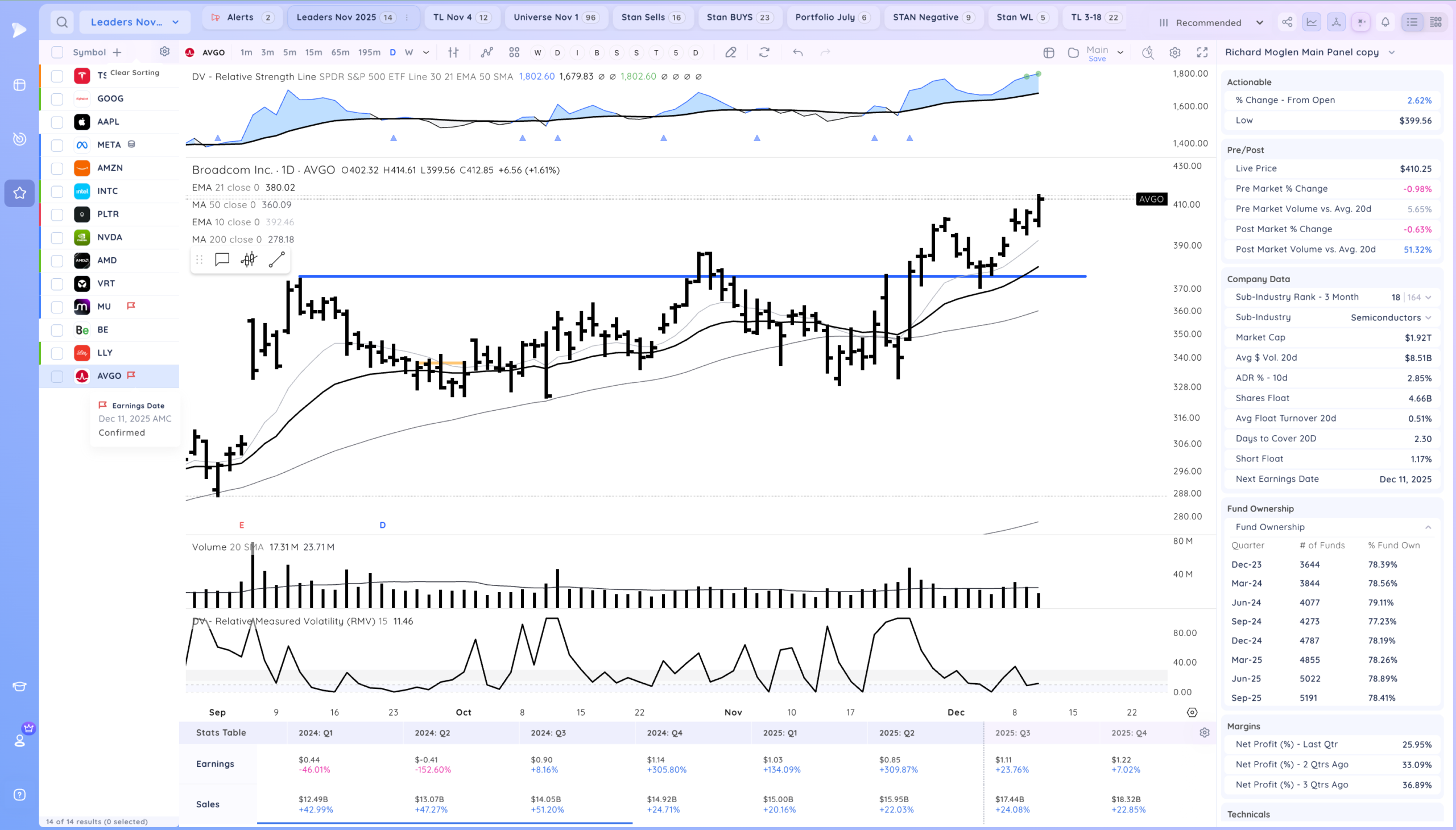Viewport: 1456px width, 830px height.
Task: Collapse the Fund Ownership section
Action: point(1428,527)
